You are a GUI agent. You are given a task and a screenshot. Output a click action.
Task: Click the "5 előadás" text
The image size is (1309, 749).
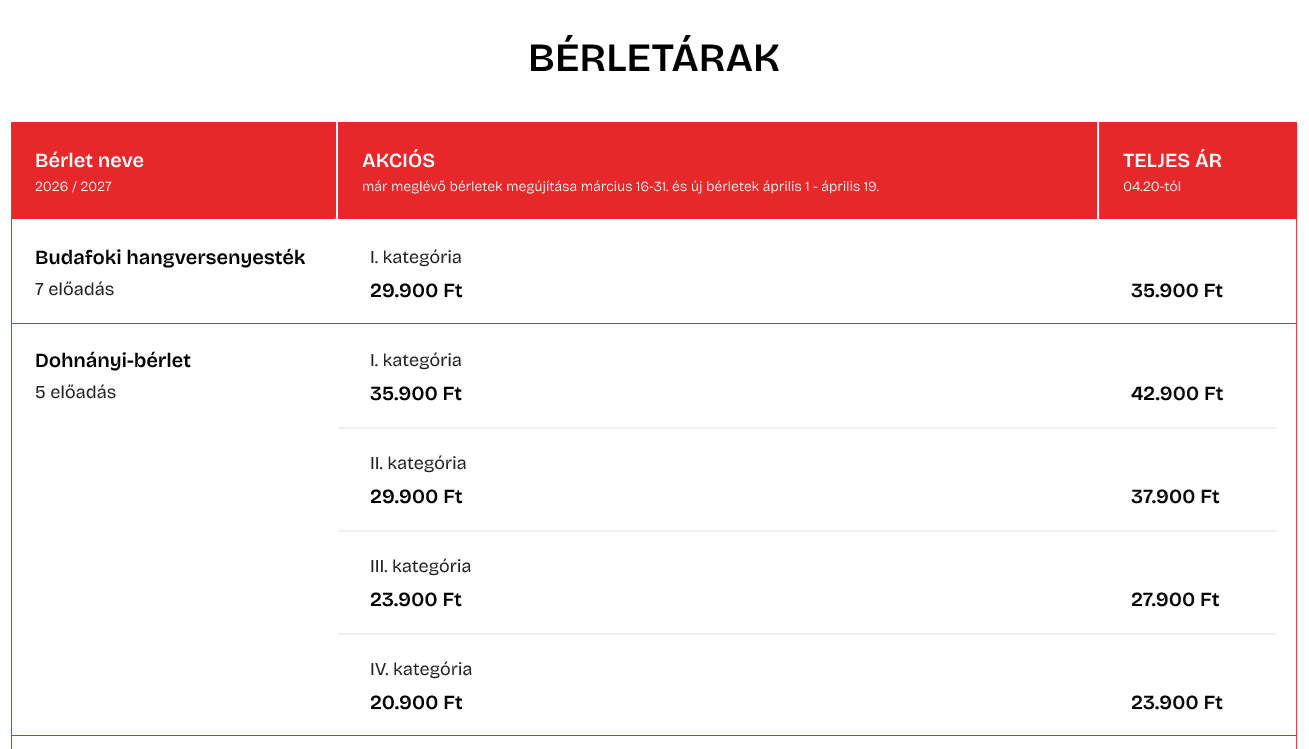click(x=76, y=392)
